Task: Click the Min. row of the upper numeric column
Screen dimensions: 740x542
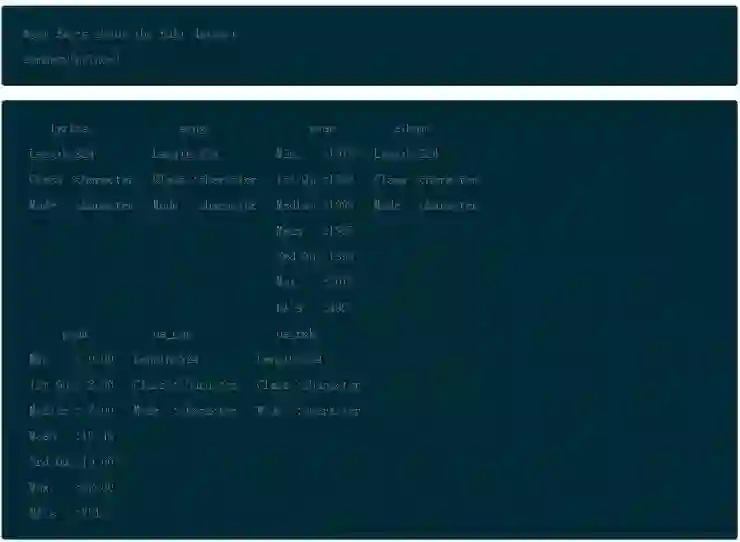Action: [315, 154]
